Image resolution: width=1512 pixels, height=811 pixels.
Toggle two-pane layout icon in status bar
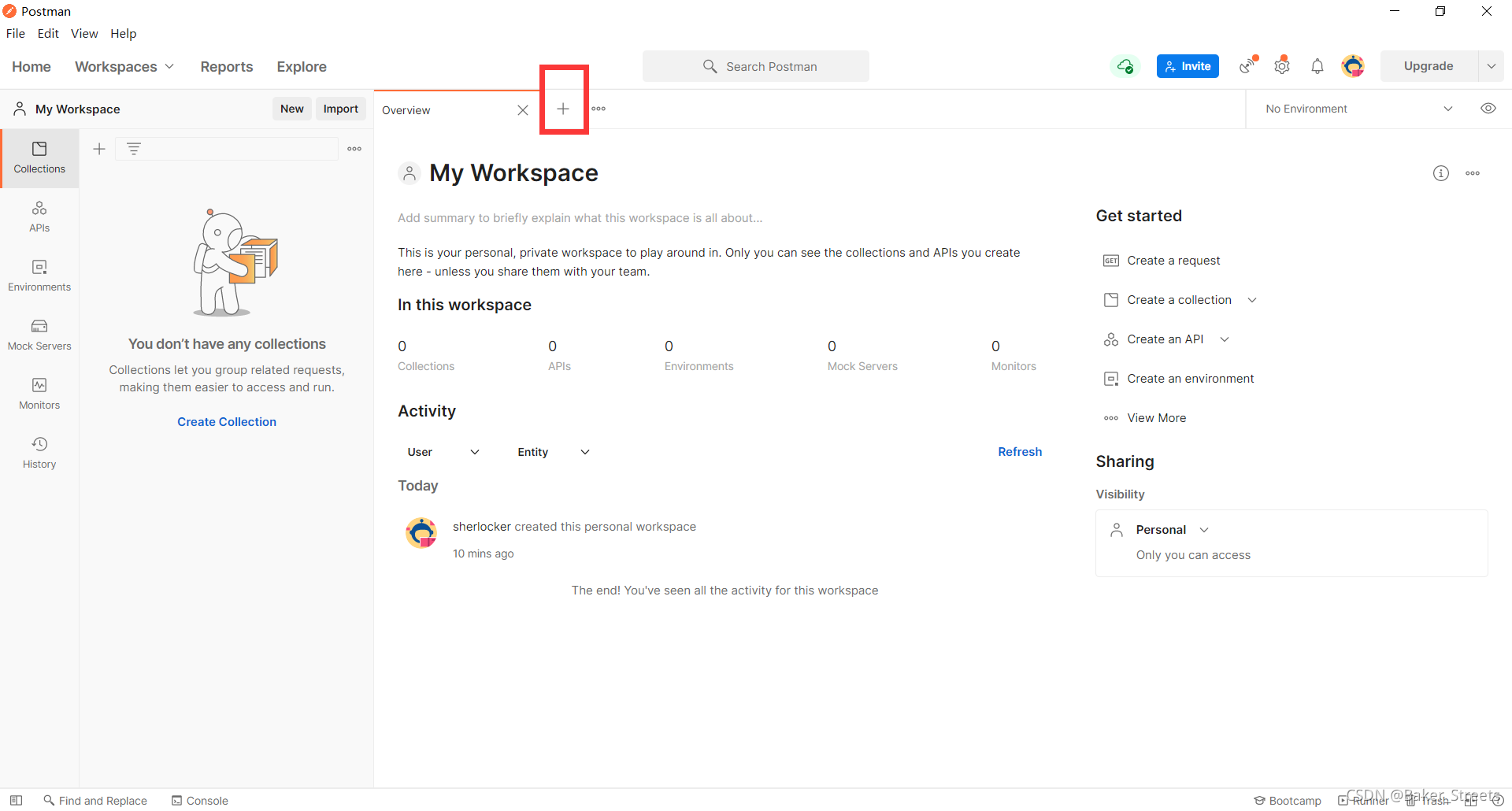[x=1471, y=801]
